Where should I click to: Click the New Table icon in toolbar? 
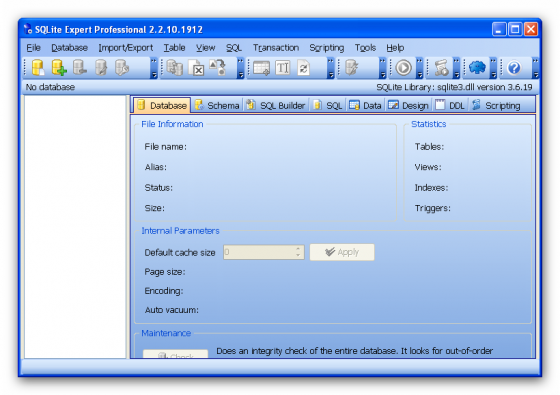261,68
